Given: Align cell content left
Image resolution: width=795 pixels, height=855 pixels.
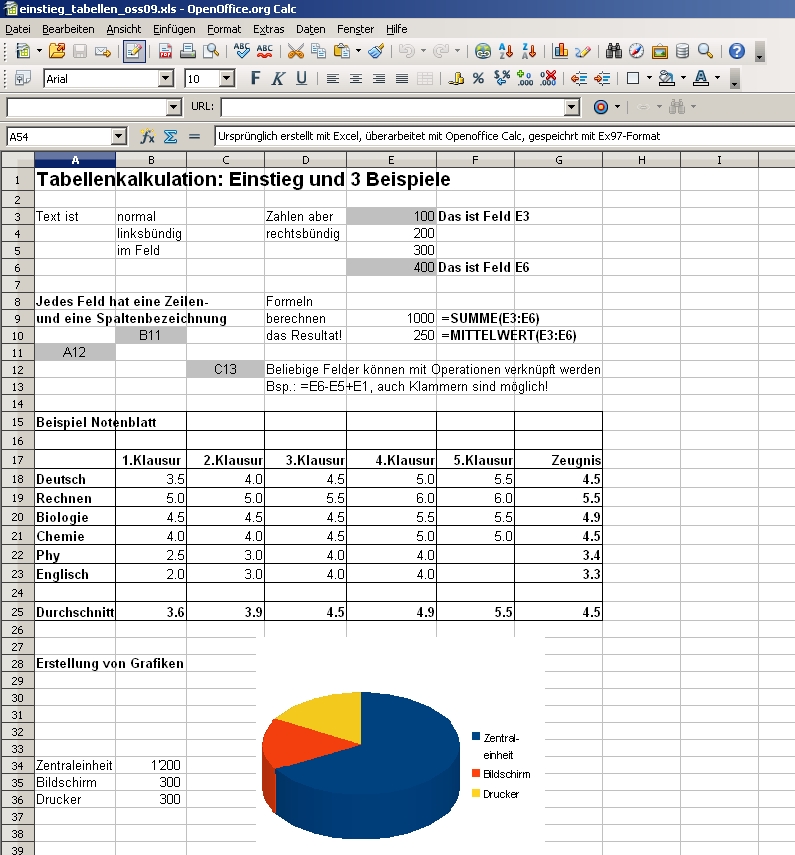Looking at the screenshot, I should 333,79.
